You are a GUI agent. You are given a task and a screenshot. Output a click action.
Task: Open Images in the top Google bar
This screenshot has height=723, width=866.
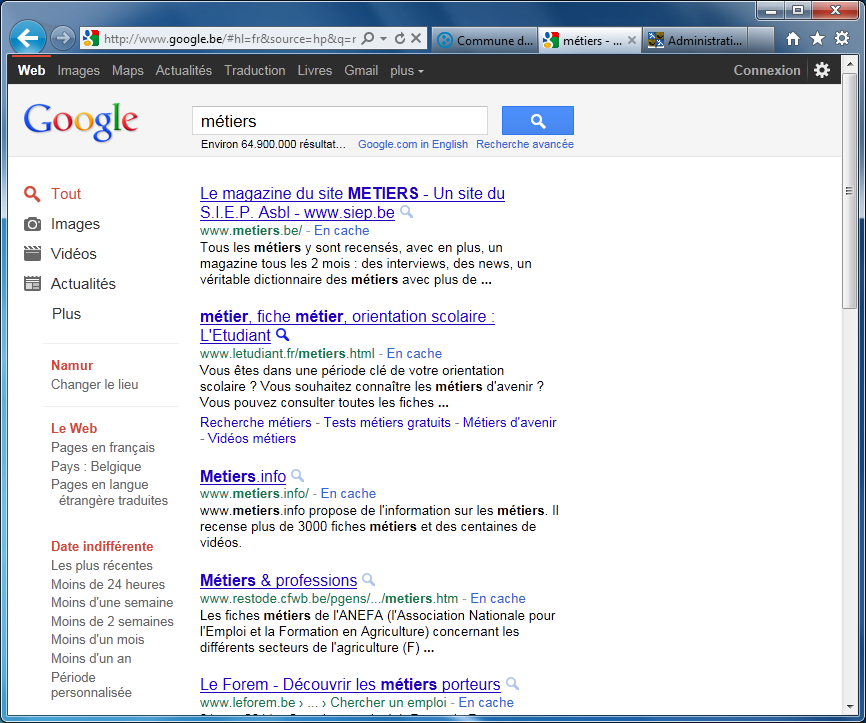pos(78,71)
